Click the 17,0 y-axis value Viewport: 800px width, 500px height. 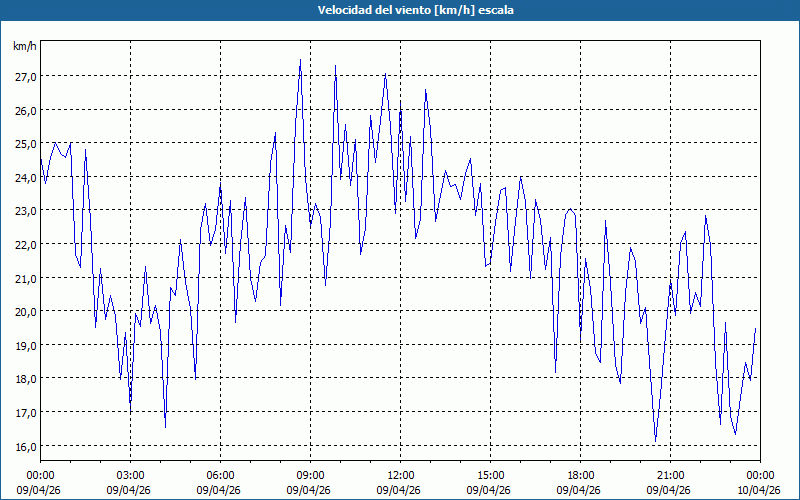pyautogui.click(x=25, y=412)
